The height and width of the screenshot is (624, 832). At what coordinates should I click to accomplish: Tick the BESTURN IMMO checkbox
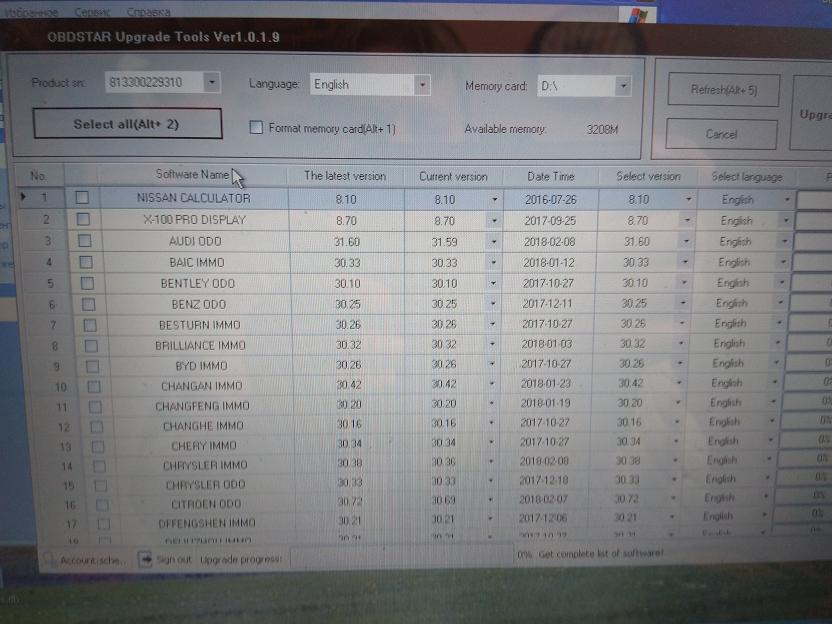[90, 325]
